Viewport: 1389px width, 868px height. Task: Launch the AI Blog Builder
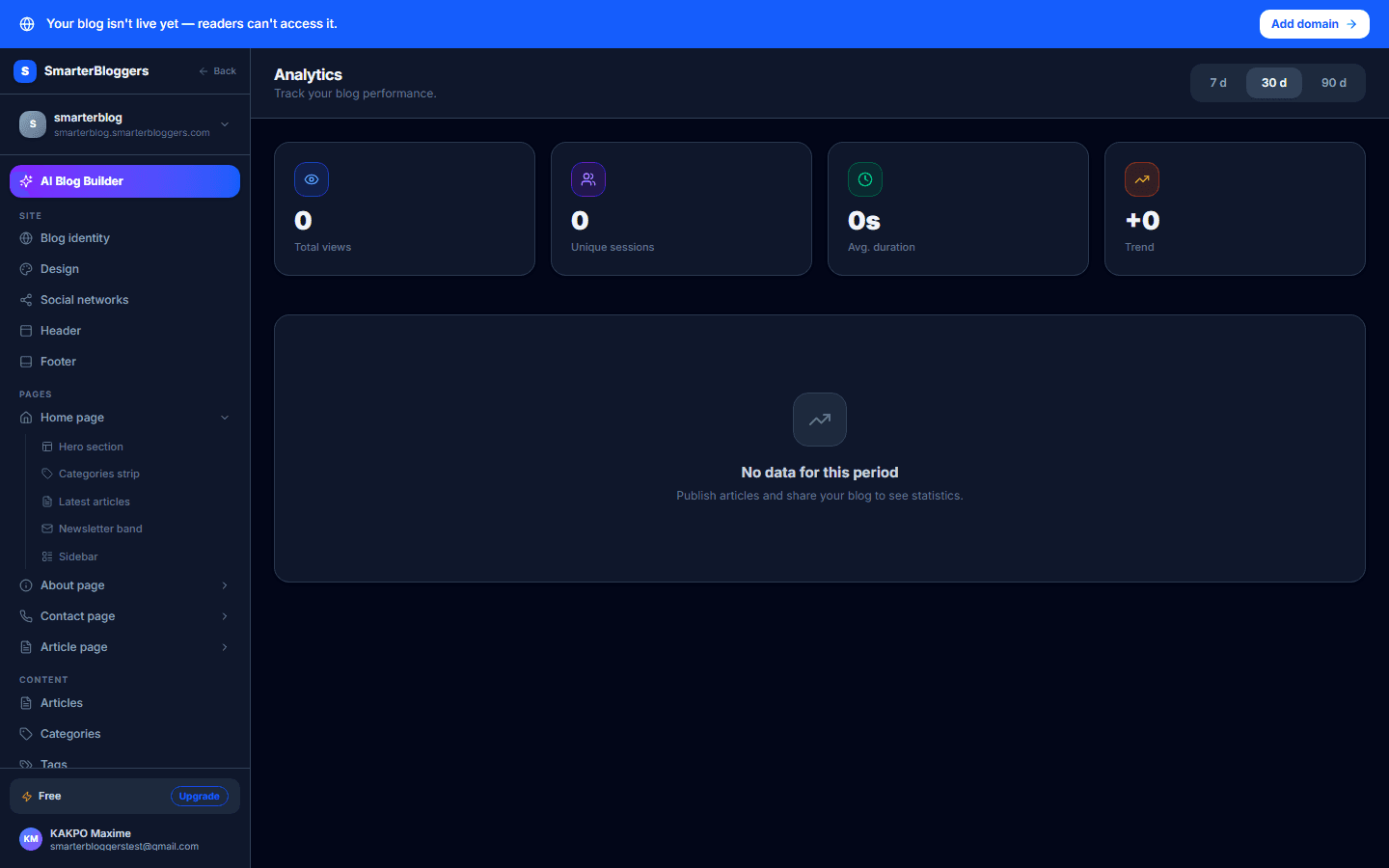[x=124, y=181]
